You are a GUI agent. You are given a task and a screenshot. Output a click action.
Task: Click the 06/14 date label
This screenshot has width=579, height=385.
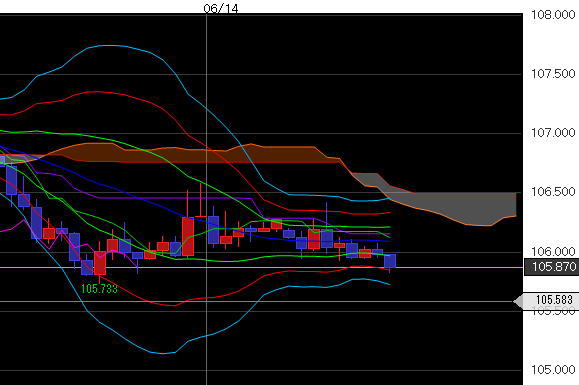point(221,8)
